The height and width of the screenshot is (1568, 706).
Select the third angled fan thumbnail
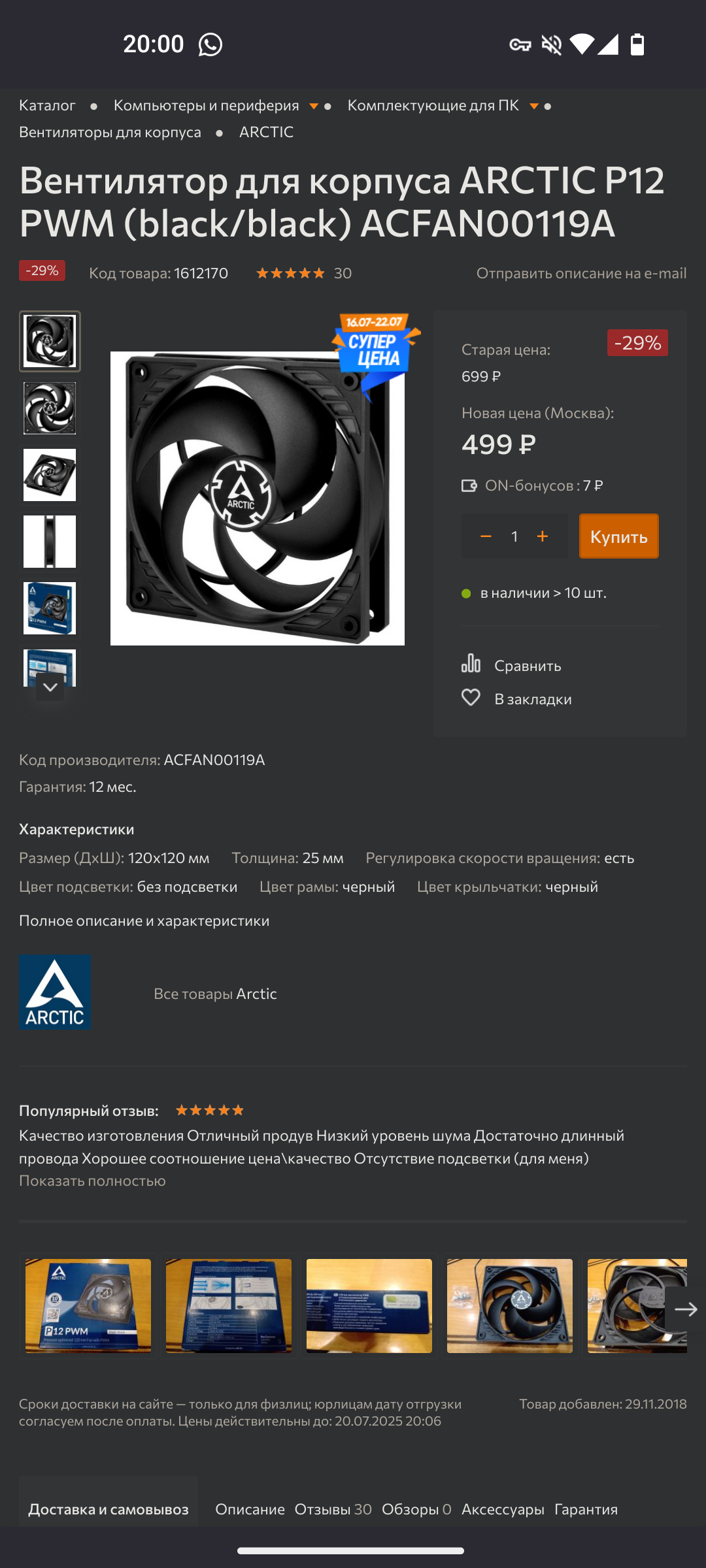(50, 475)
